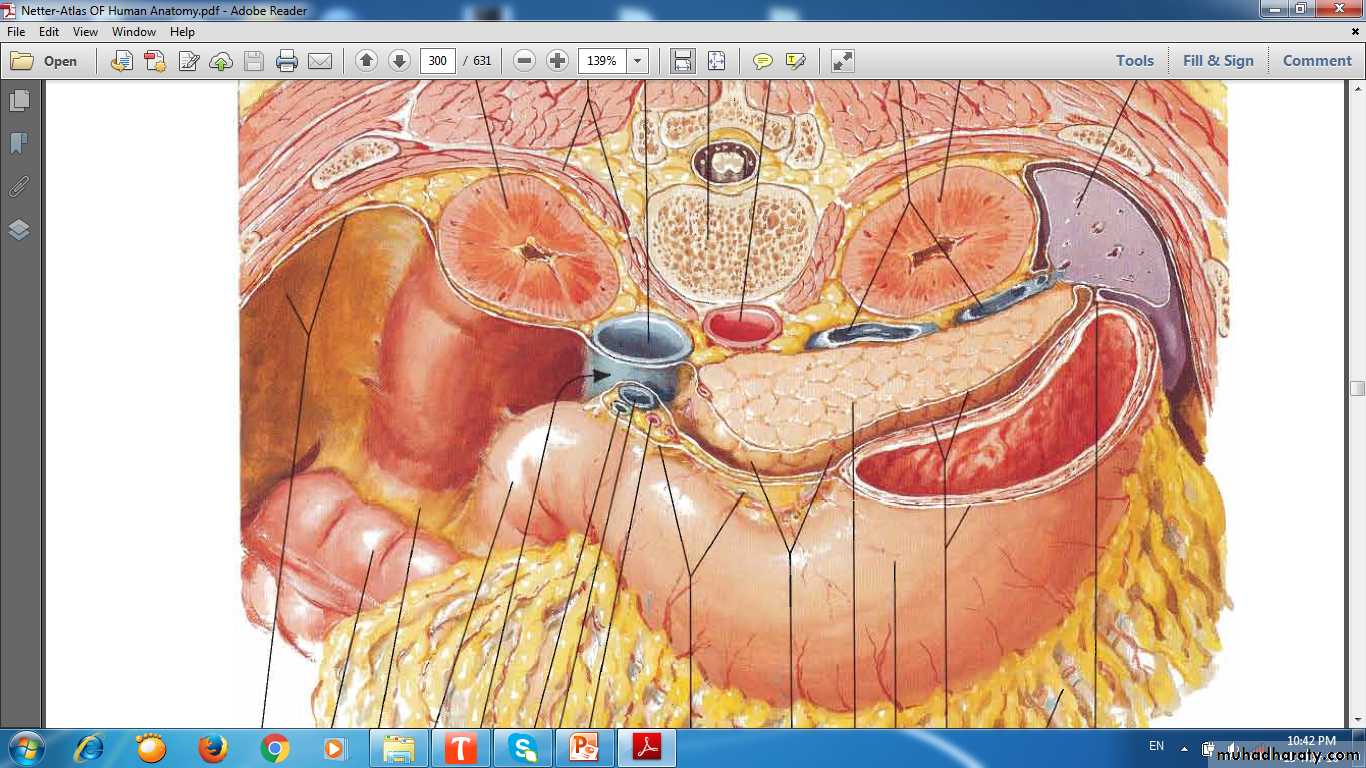Open the Fill & Sign pane
This screenshot has height=768, width=1366.
tap(1217, 61)
